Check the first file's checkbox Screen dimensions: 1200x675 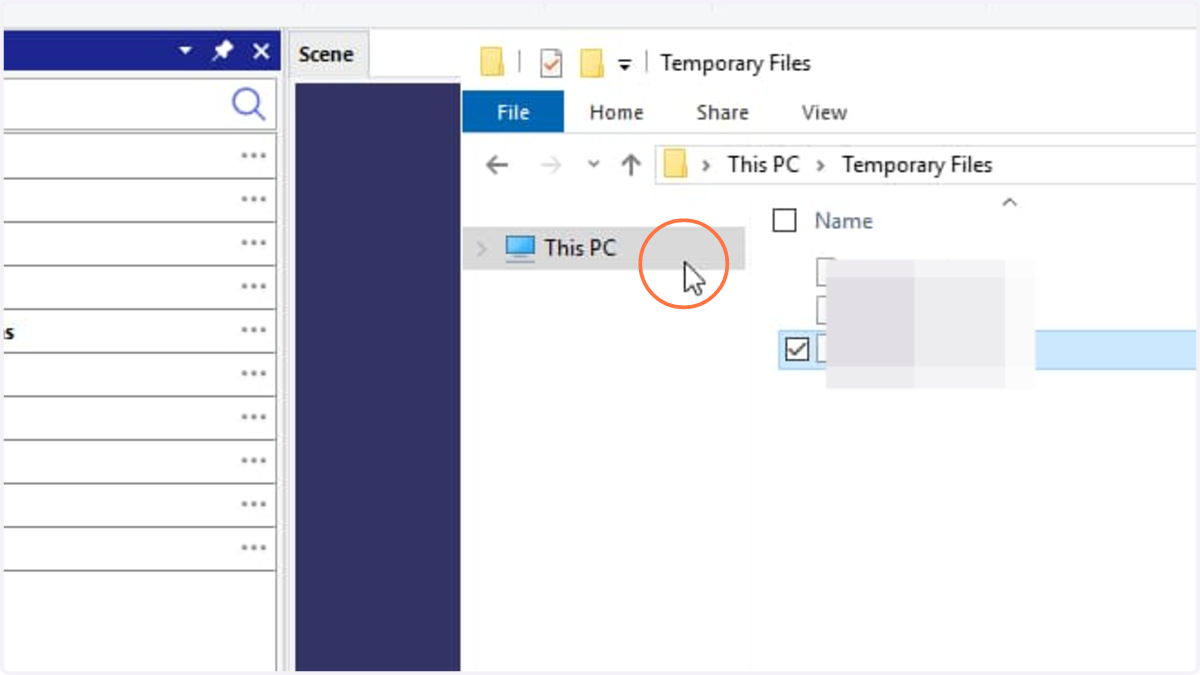(826, 270)
